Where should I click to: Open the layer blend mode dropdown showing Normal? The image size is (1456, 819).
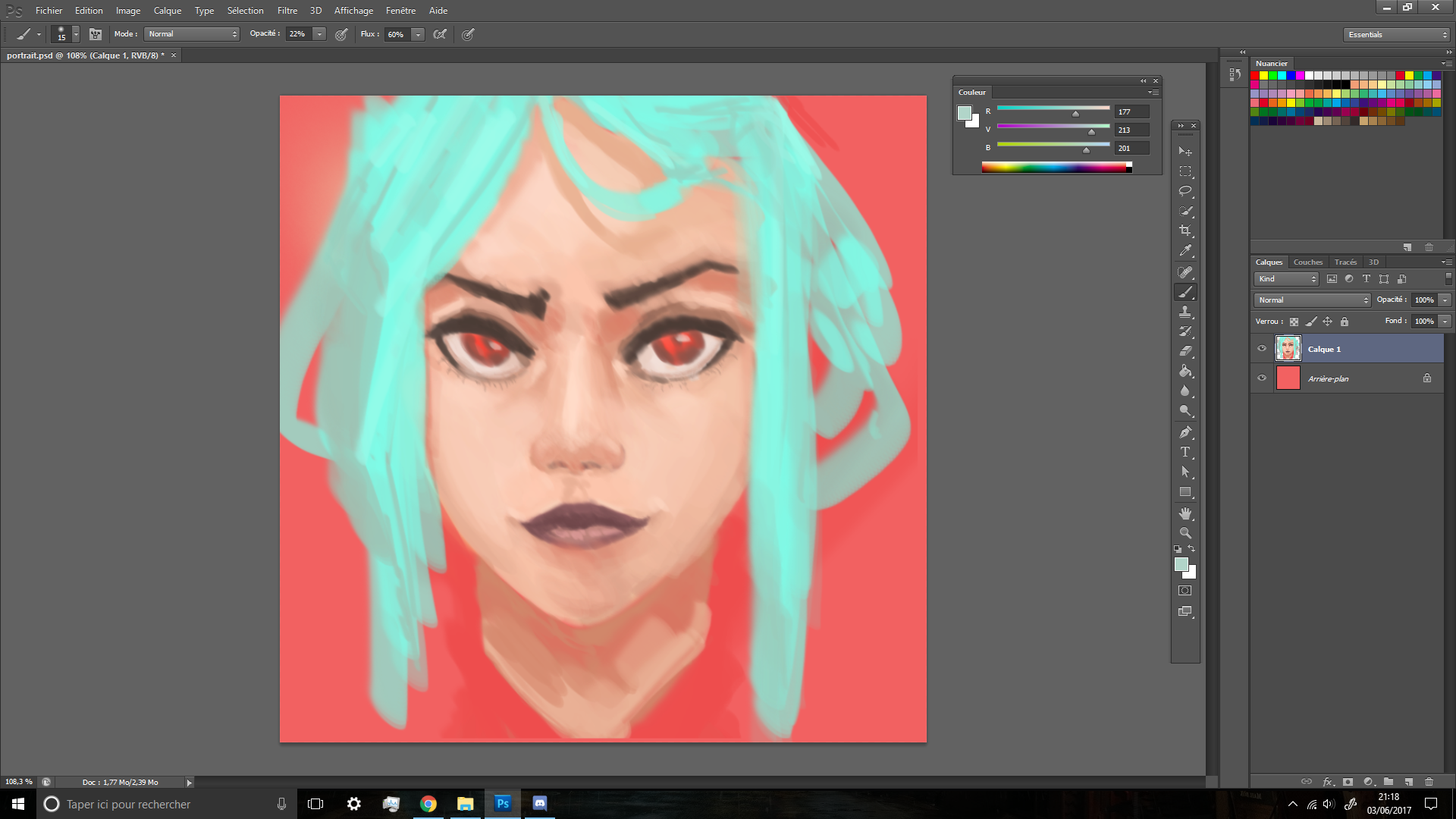pyautogui.click(x=1311, y=300)
